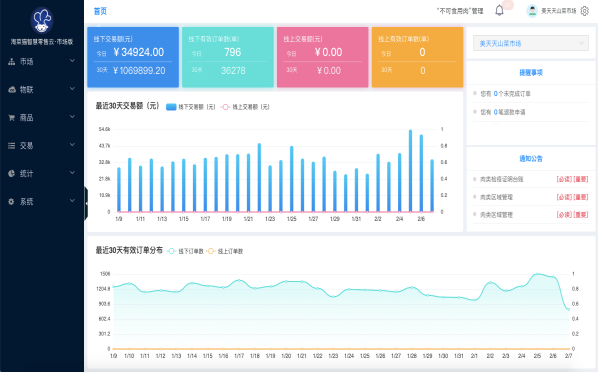Screen dimensions: 598x372
Task: Open the 市场 sidebar menu
Action: click(x=42, y=62)
